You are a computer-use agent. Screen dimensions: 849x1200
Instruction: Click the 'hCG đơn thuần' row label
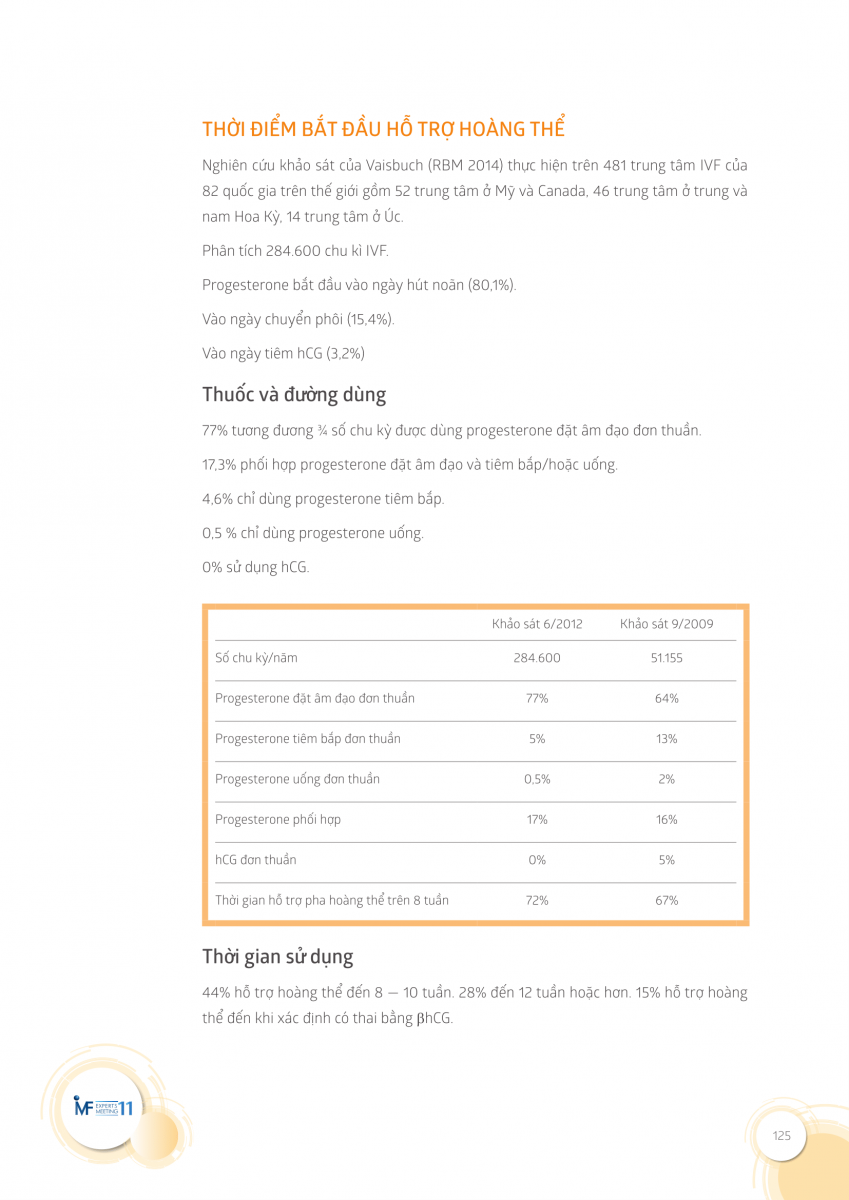(256, 860)
